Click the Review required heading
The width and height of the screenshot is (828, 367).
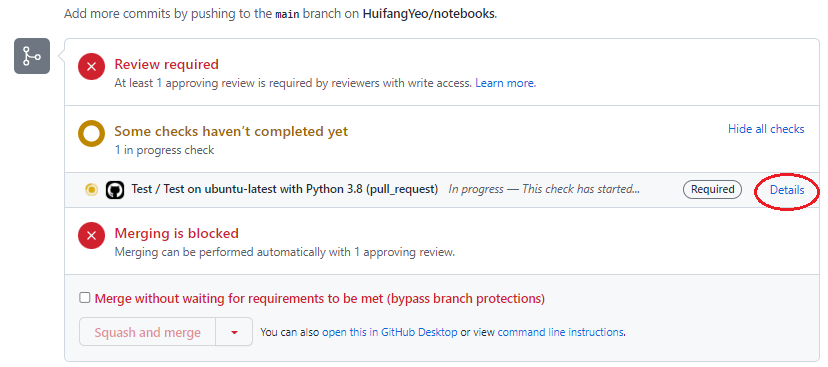pyautogui.click(x=166, y=64)
